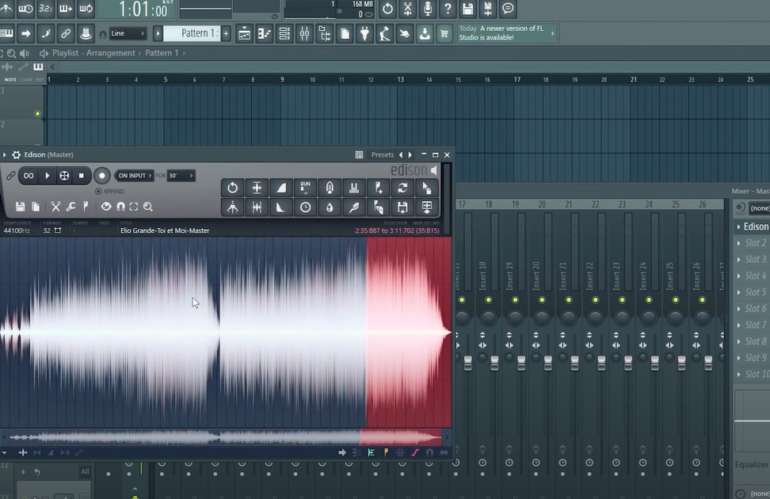This screenshot has width=770, height=499.
Task: Toggle Insert 20 mixer track enable light
Action: coord(542,300)
